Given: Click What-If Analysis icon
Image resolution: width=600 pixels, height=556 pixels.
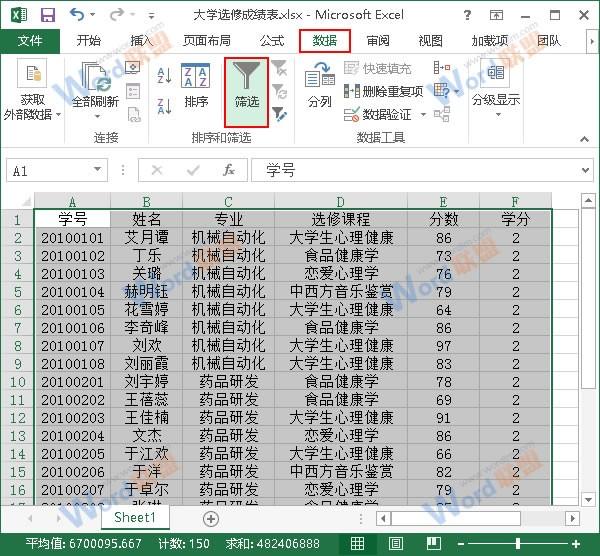Looking at the screenshot, I should (x=441, y=91).
